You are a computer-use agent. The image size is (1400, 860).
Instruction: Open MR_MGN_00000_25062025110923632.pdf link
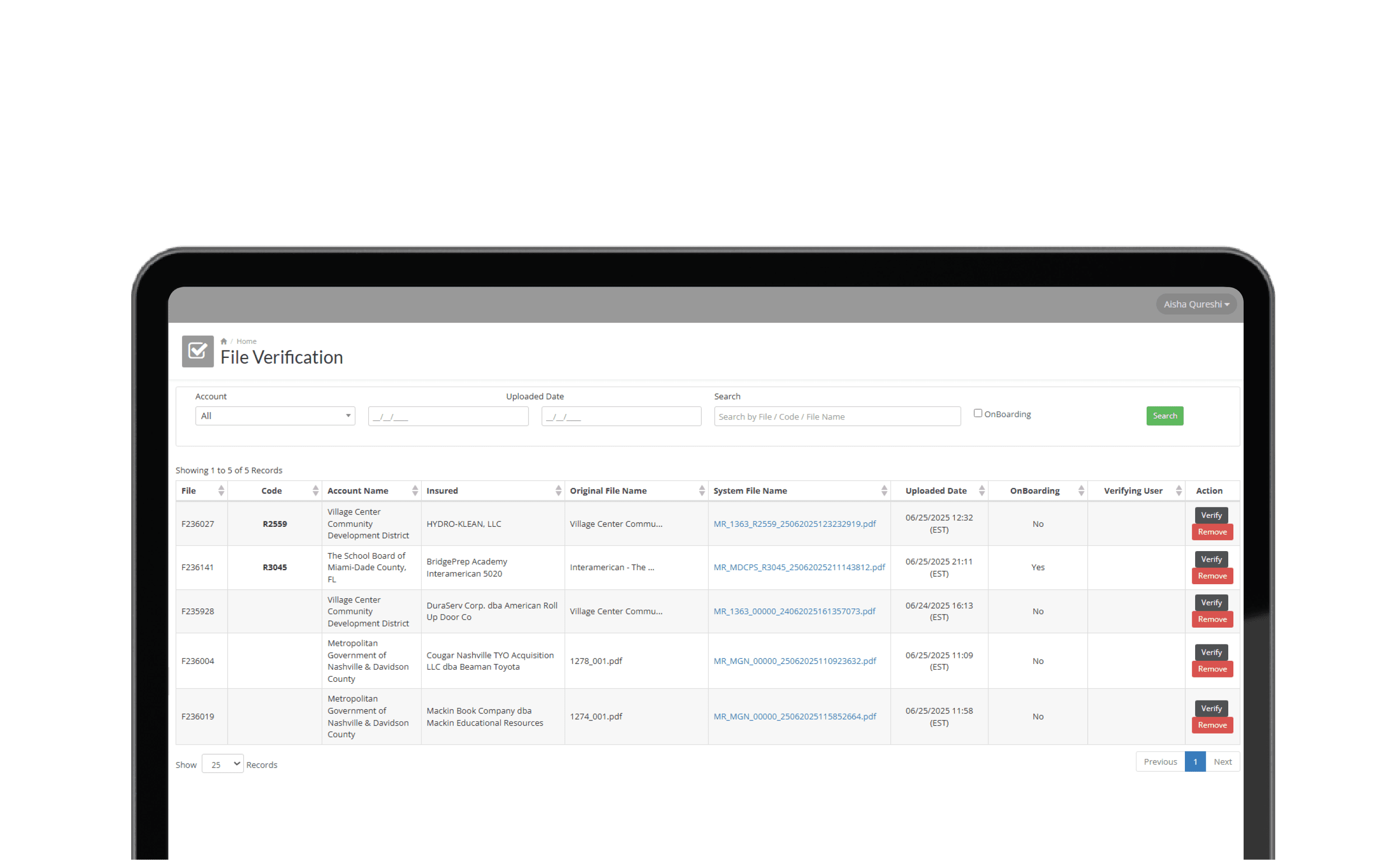[x=794, y=661]
